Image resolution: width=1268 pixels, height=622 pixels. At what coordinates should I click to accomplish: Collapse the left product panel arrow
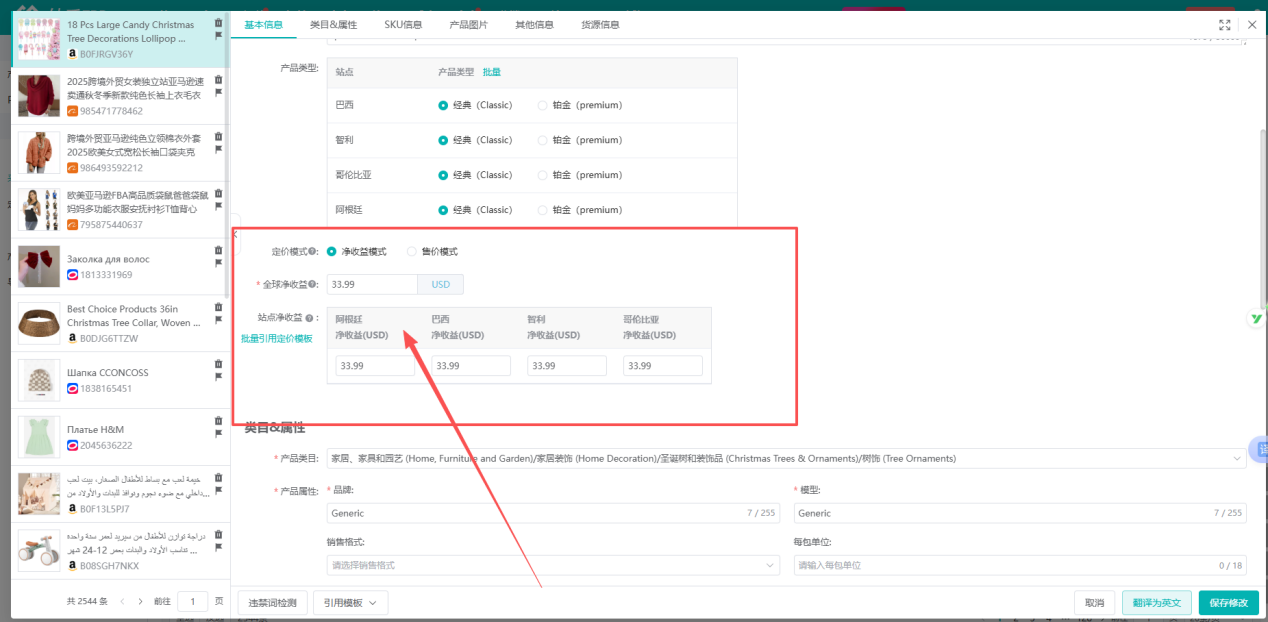236,233
